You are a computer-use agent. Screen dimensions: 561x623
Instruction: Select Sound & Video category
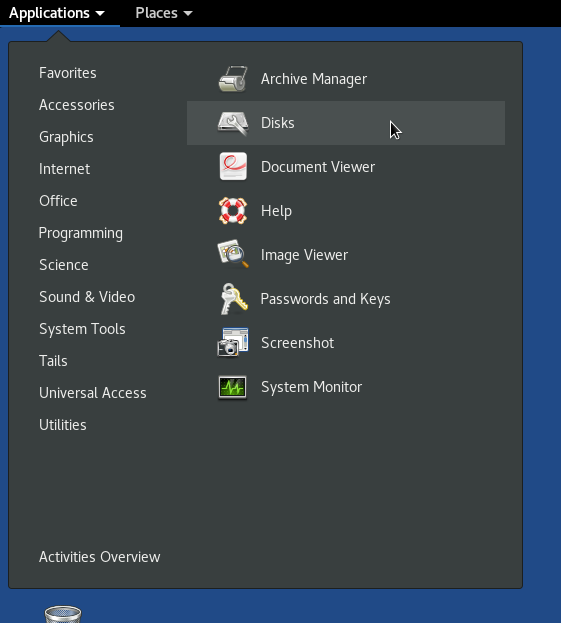(87, 297)
